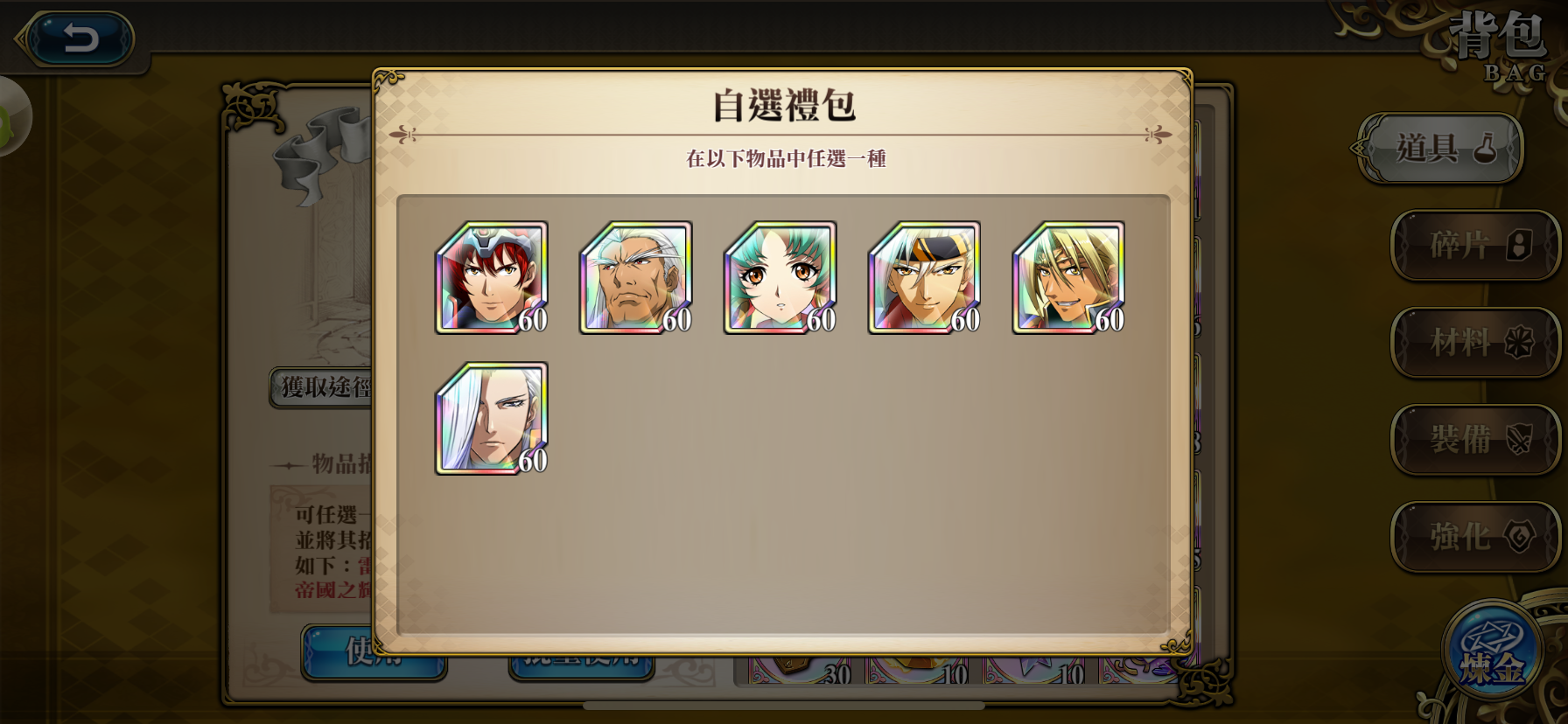Open the 材料 materials tab
Image resolution: width=1568 pixels, height=724 pixels.
[x=1475, y=342]
